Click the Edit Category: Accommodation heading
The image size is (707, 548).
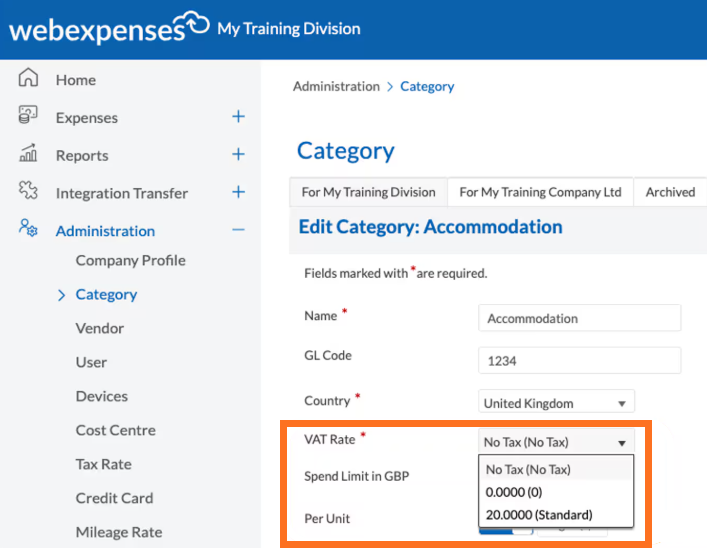coord(431,227)
